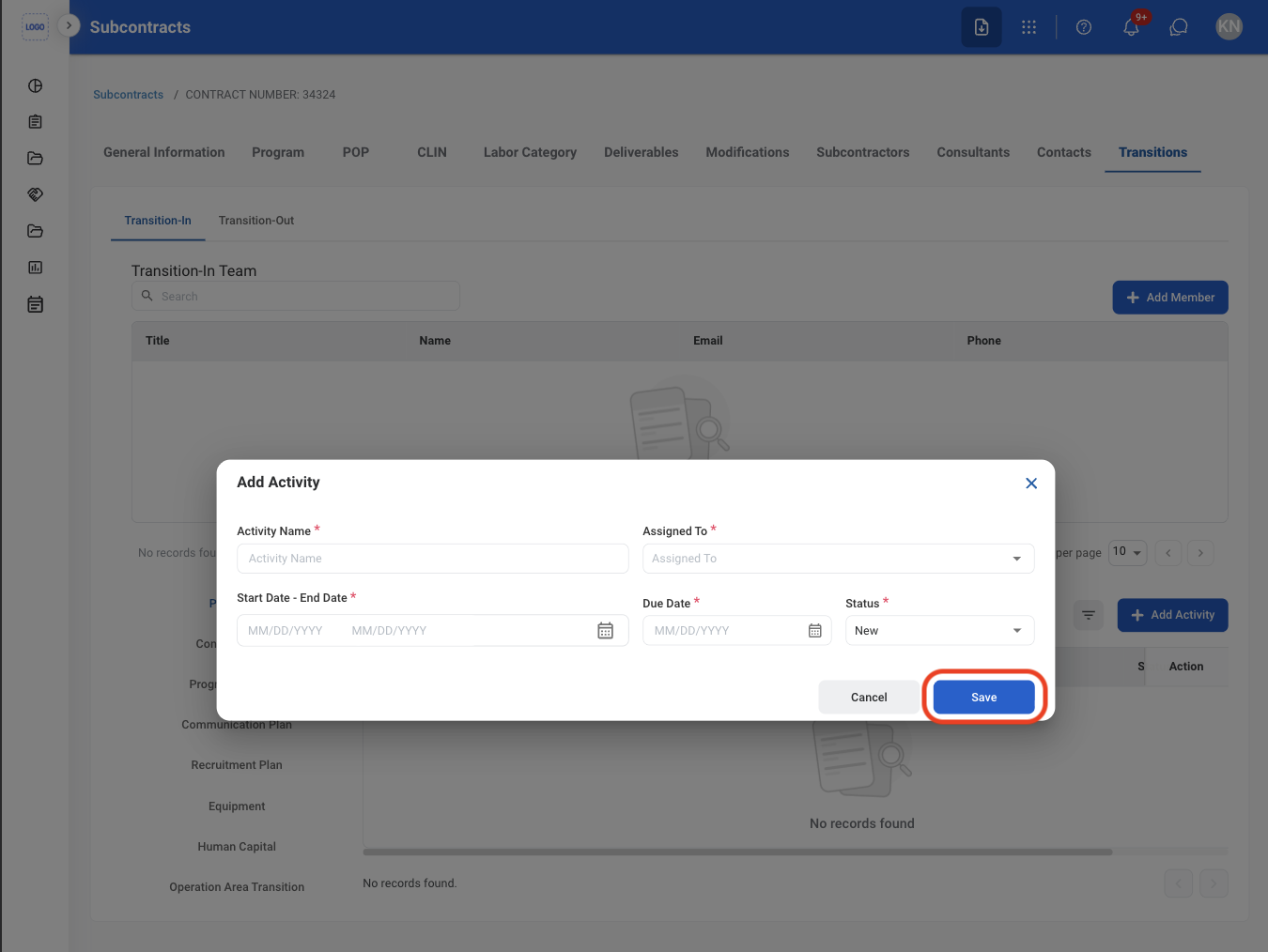Open the apps grid icon
The width and height of the screenshot is (1268, 952).
click(x=1029, y=27)
